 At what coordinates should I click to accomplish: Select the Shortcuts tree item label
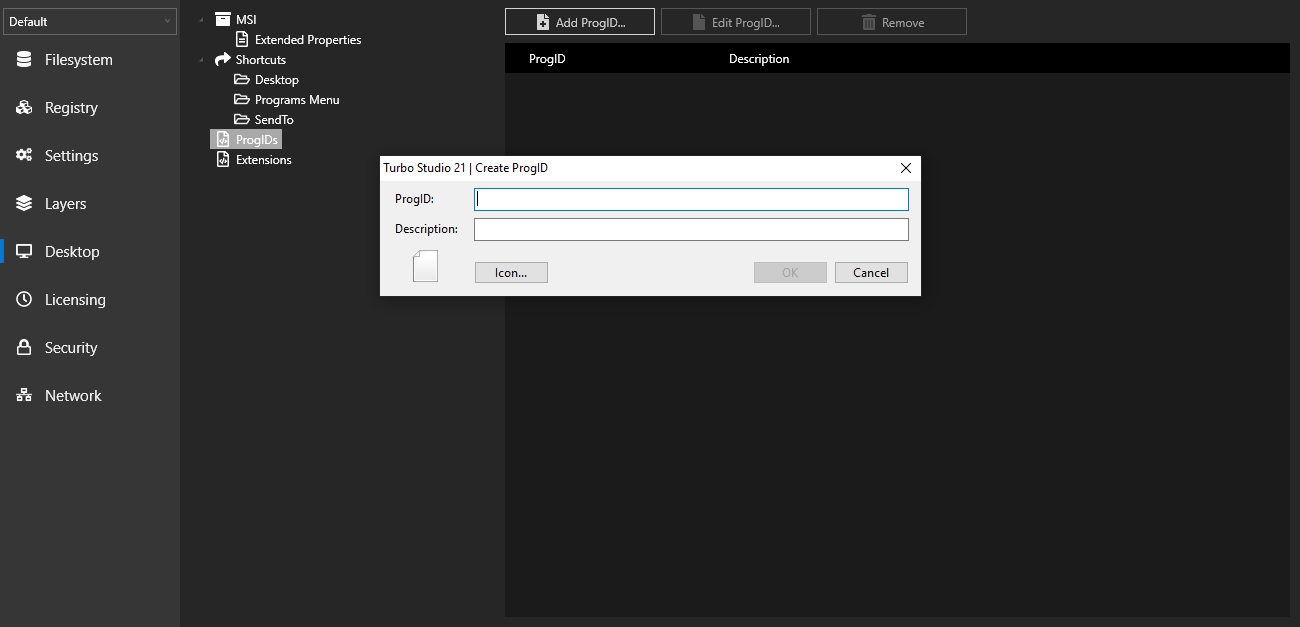(x=261, y=60)
